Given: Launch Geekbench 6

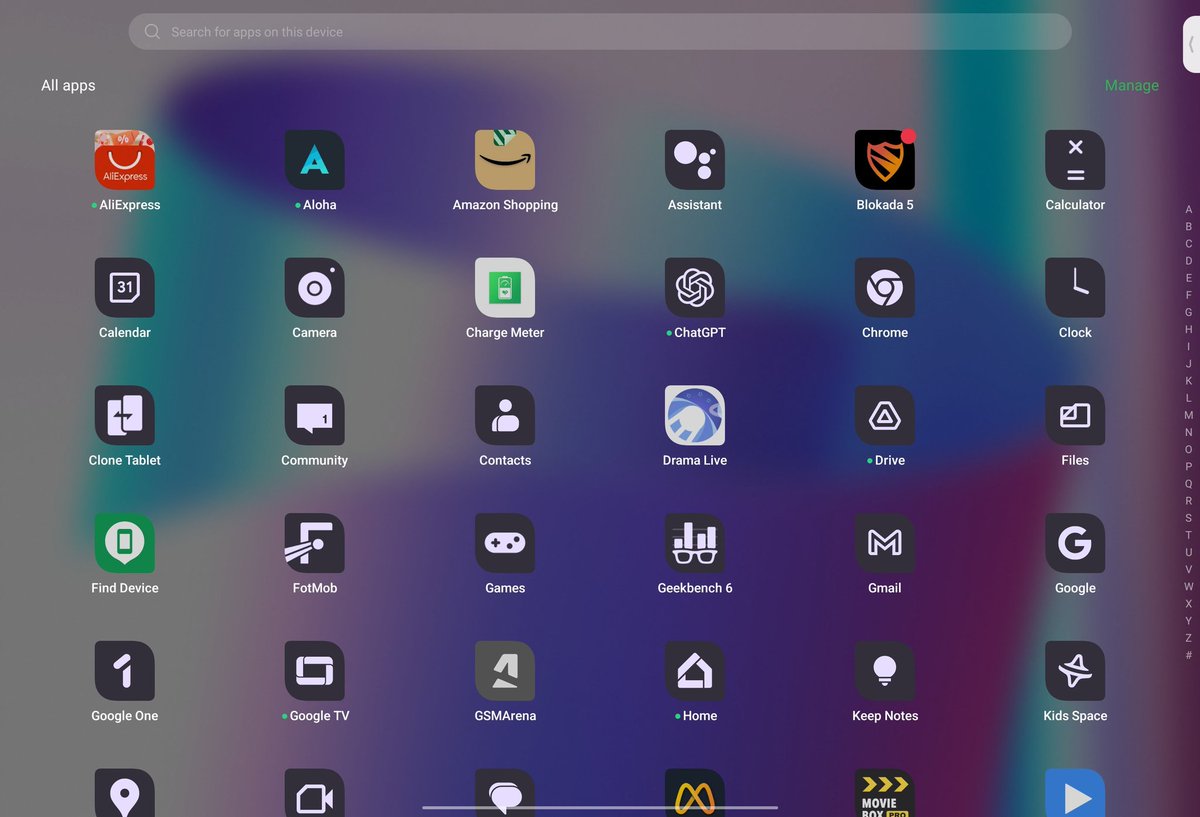Looking at the screenshot, I should pos(695,544).
